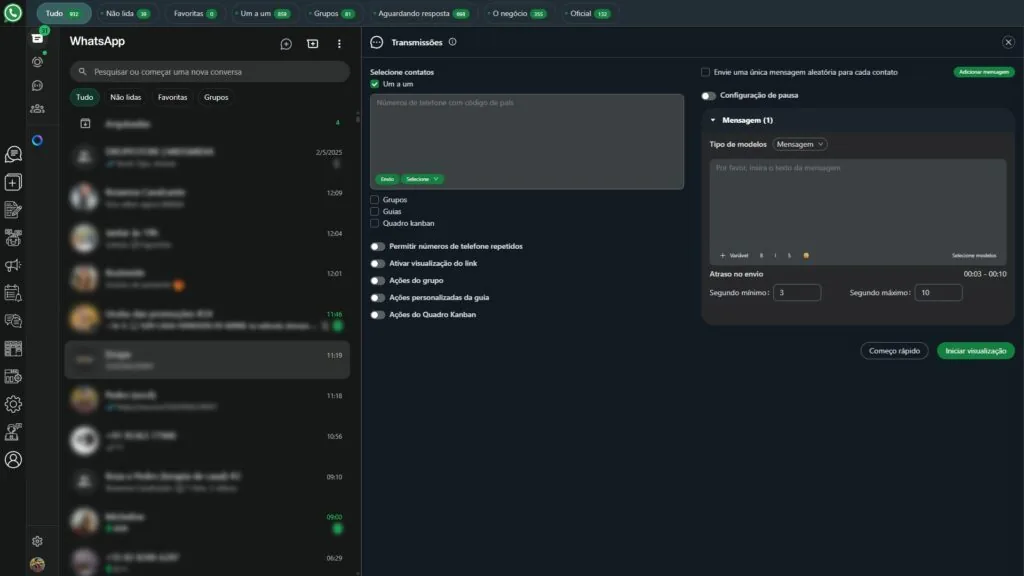The height and width of the screenshot is (576, 1024).
Task: Open the three-dot menu in WhatsApp header
Action: tap(339, 44)
